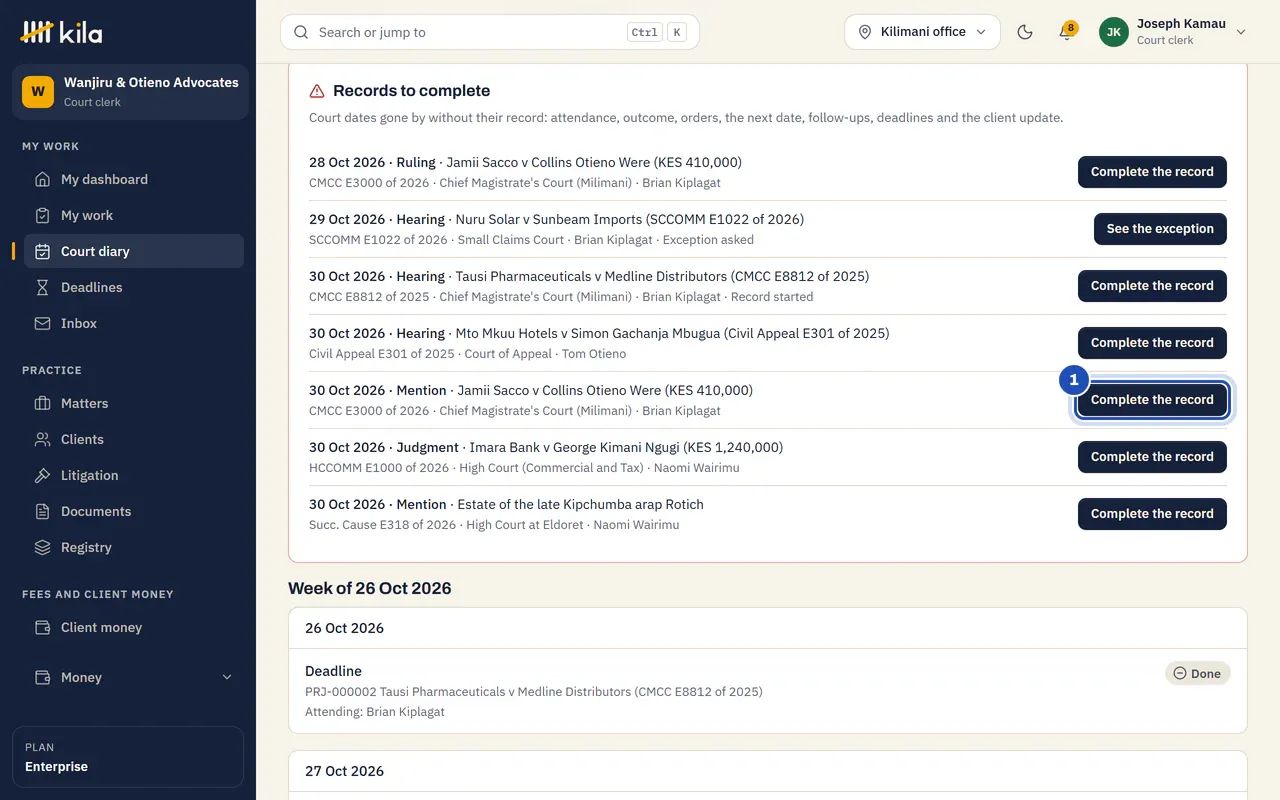This screenshot has height=800, width=1280.
Task: Open the Kilimani office dropdown
Action: click(922, 32)
